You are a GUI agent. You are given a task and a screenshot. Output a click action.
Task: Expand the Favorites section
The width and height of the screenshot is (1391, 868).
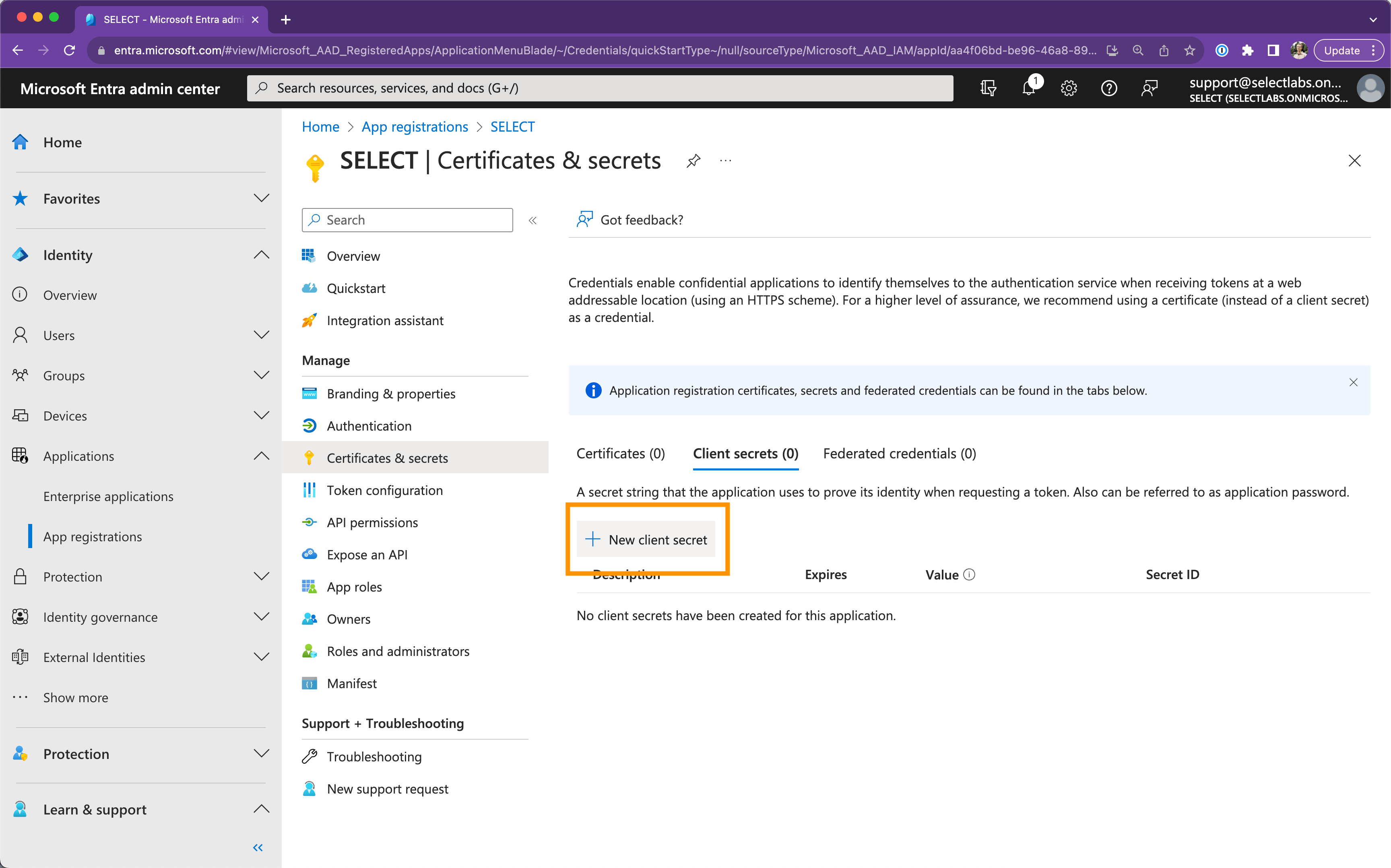(261, 199)
